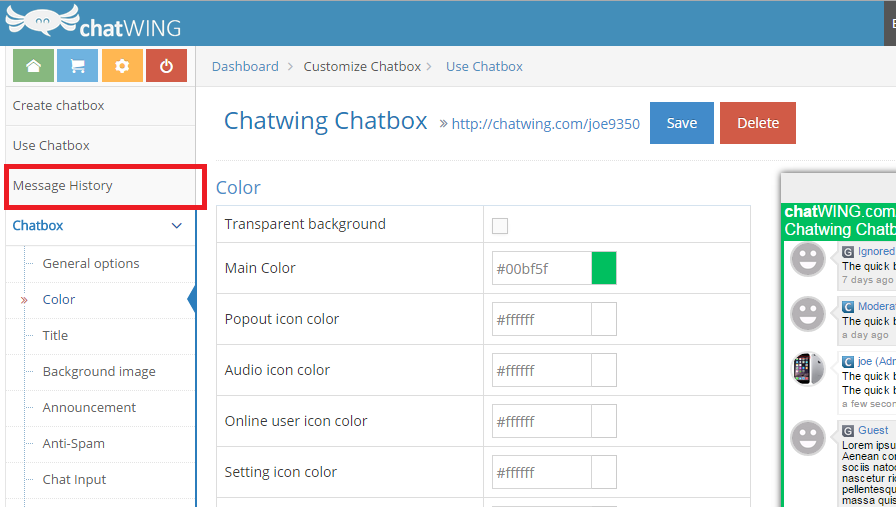The image size is (896, 507).
Task: Edit the Main Color hex field
Action: click(542, 268)
